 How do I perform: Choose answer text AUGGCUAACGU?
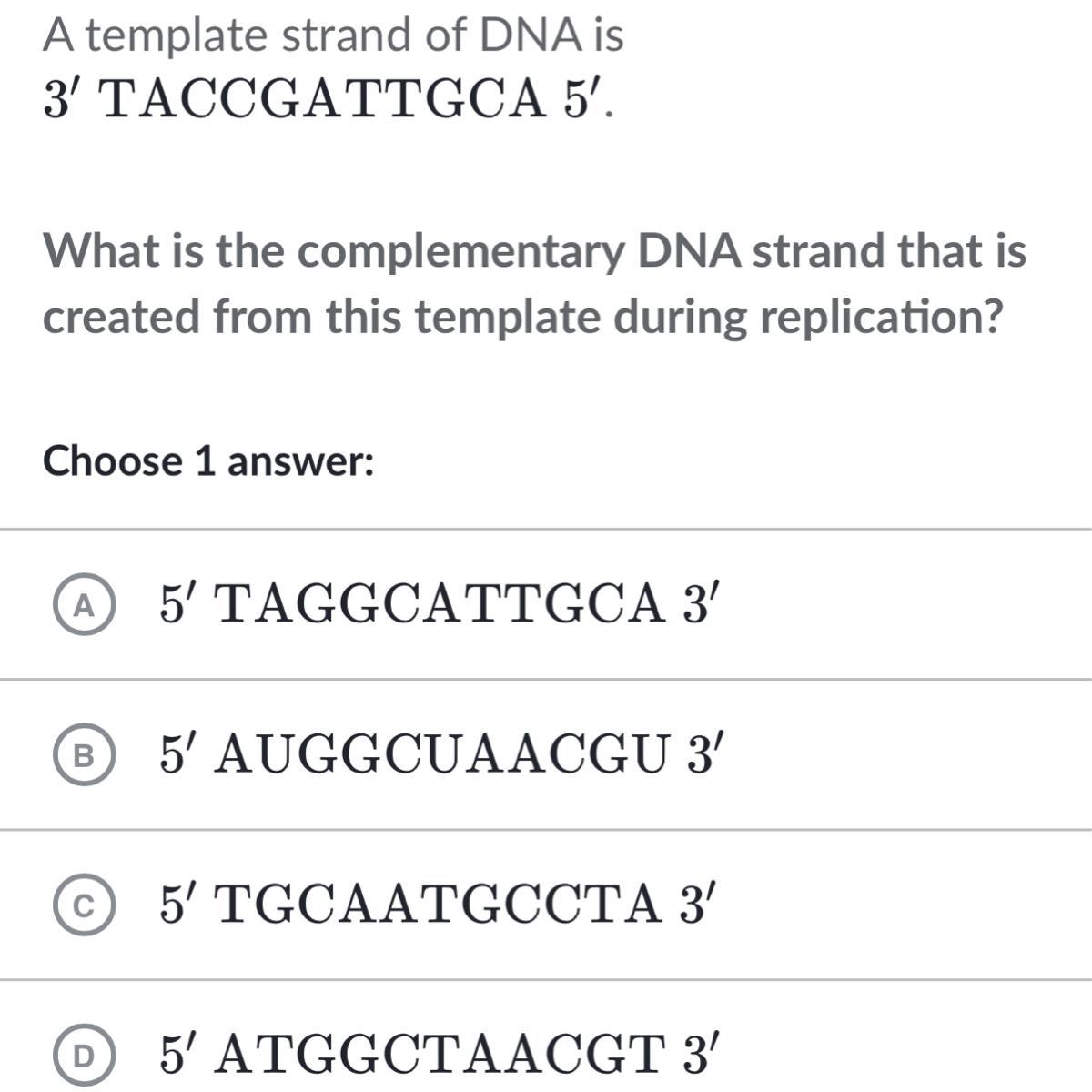click(444, 754)
